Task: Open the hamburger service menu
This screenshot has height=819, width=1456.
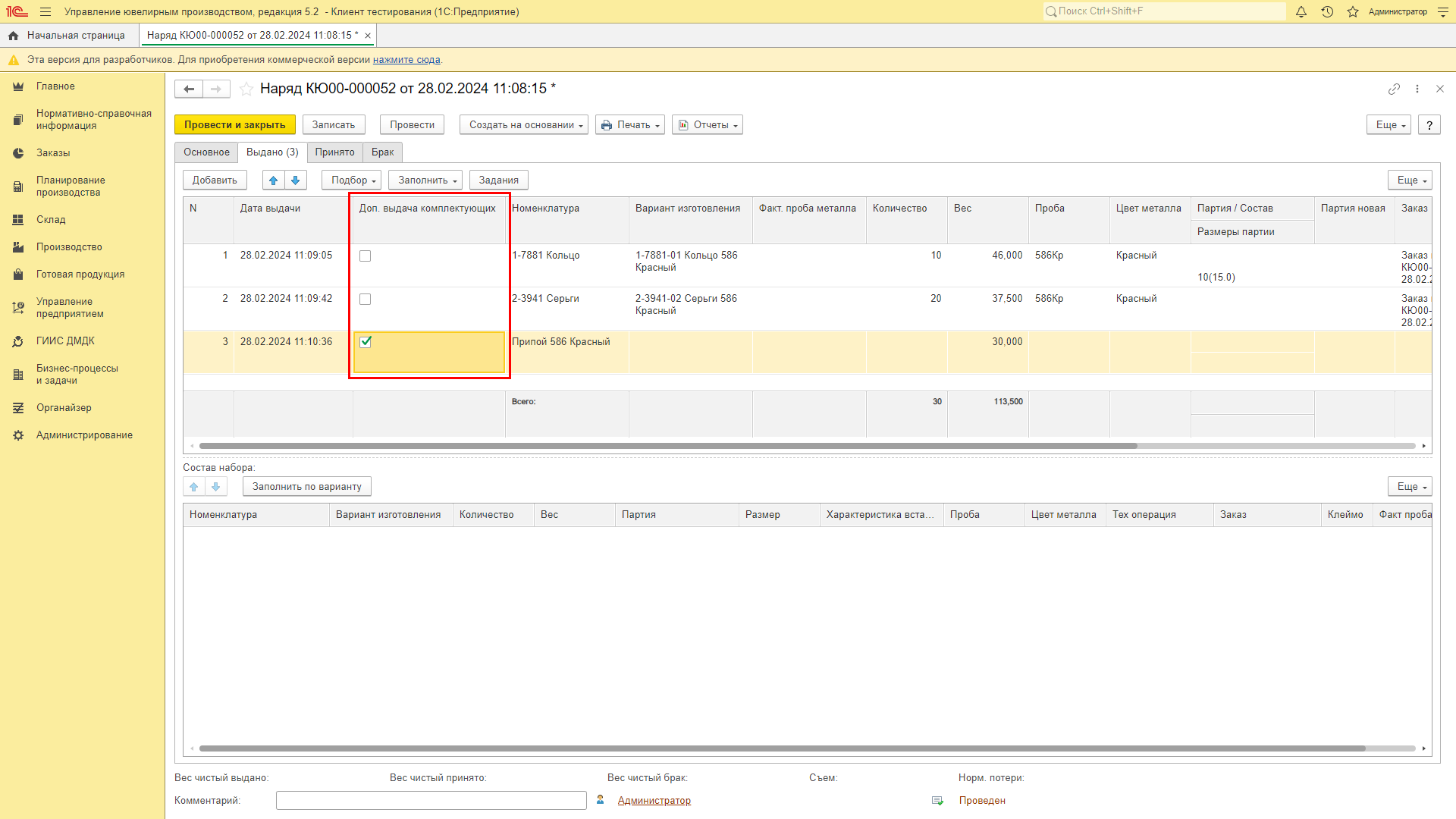Action: pos(45,11)
